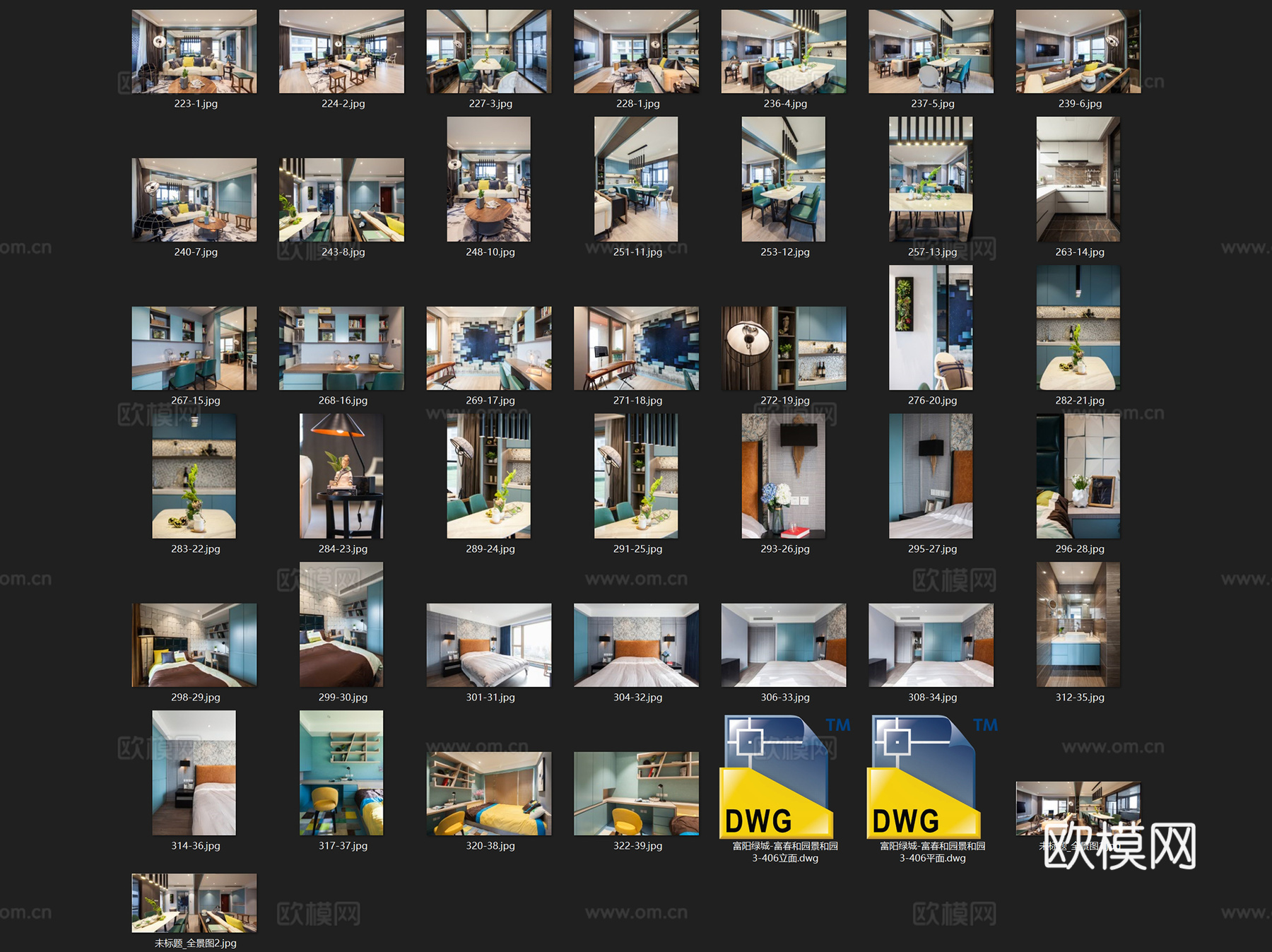
Task: Pick the 239-6.jpg thumbnail
Action: pos(1078,52)
